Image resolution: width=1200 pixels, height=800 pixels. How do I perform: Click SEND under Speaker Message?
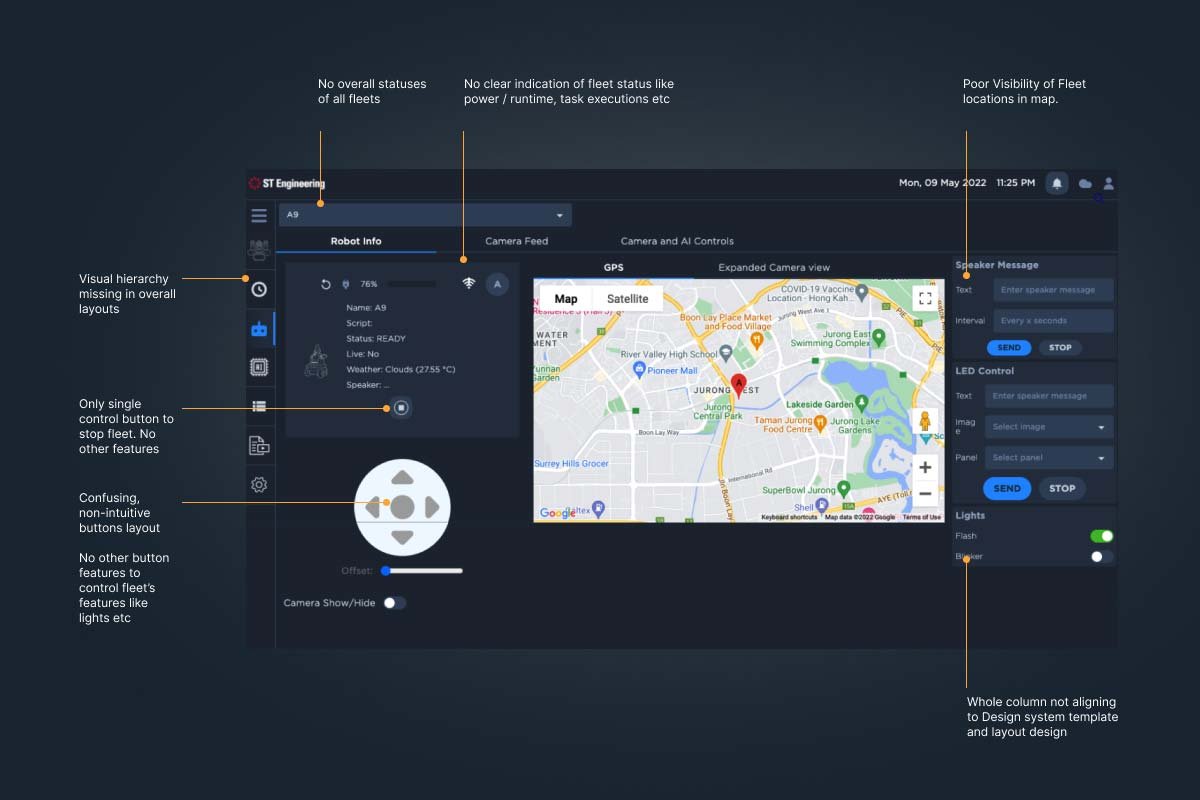(x=1009, y=347)
